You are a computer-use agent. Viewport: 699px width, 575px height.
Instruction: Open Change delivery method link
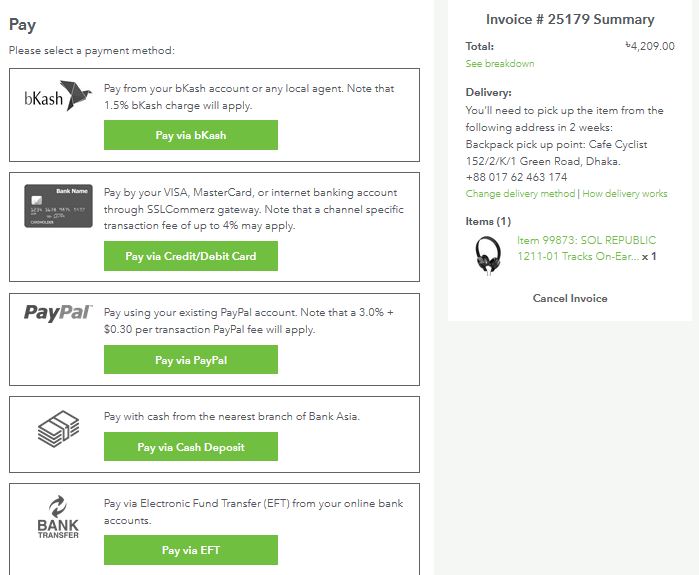(520, 194)
